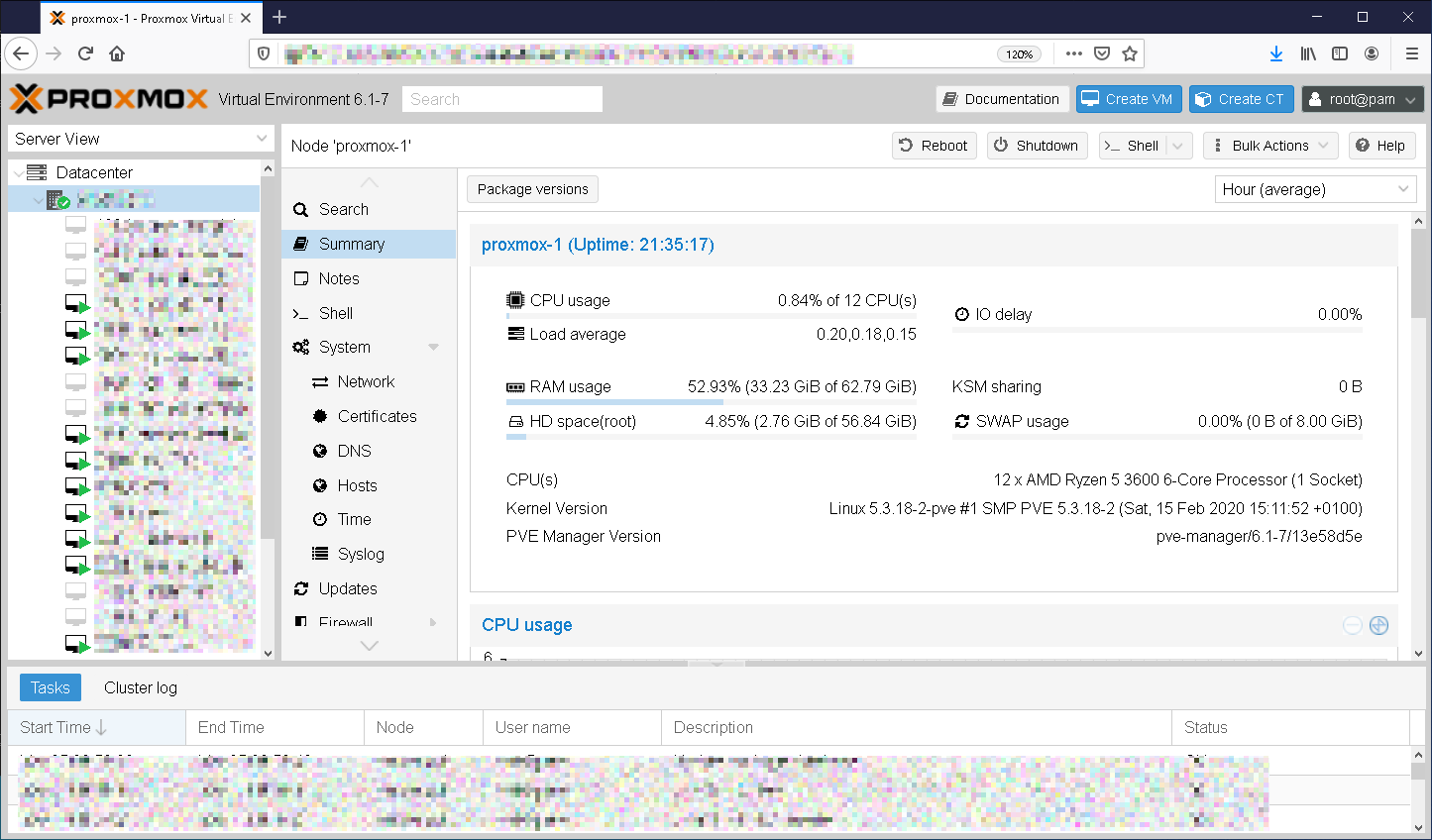Open root@pam user menu
1432x840 pixels.
click(x=1363, y=99)
